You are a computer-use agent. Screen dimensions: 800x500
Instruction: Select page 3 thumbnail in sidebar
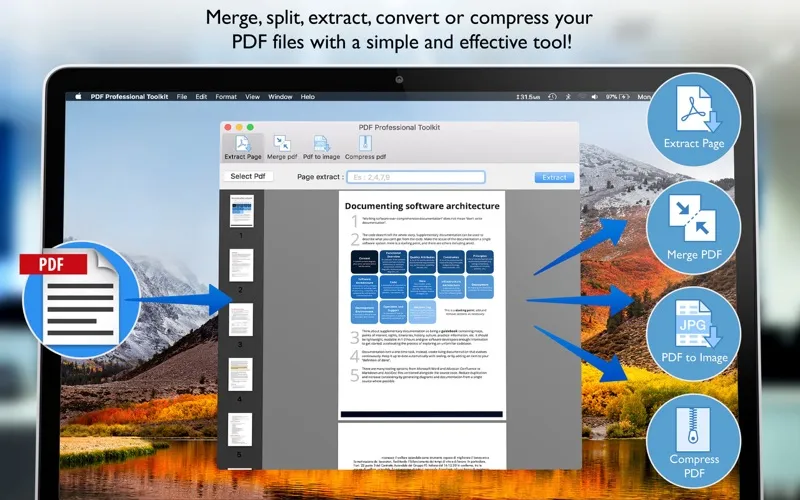click(241, 320)
